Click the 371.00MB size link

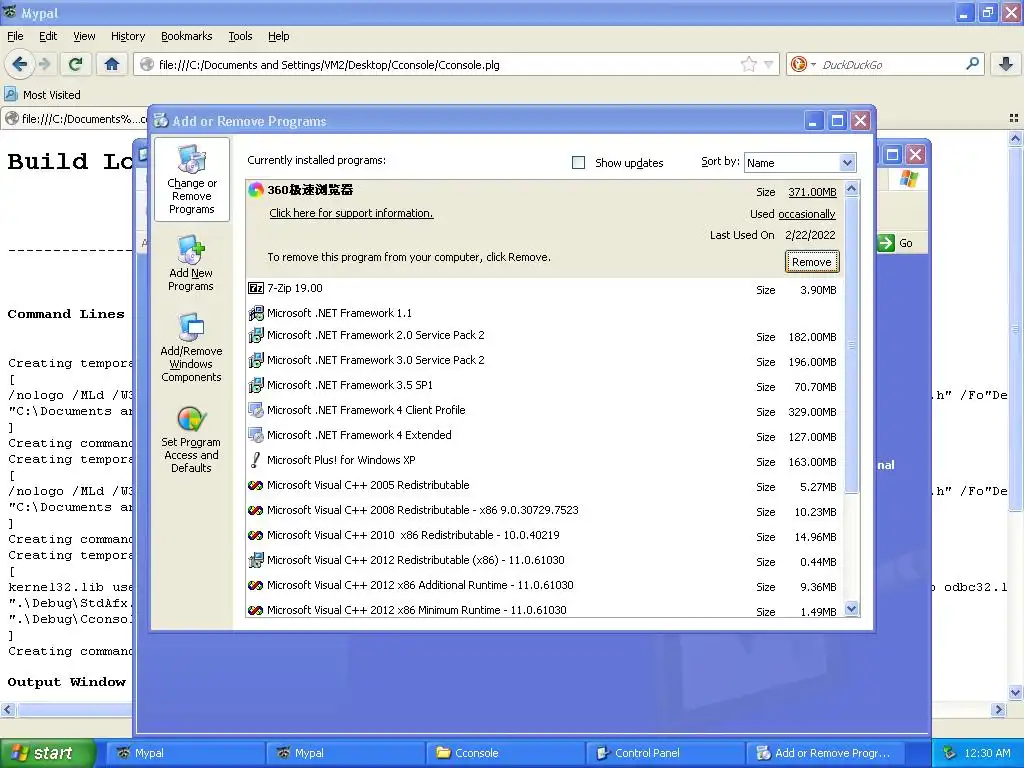[812, 192]
